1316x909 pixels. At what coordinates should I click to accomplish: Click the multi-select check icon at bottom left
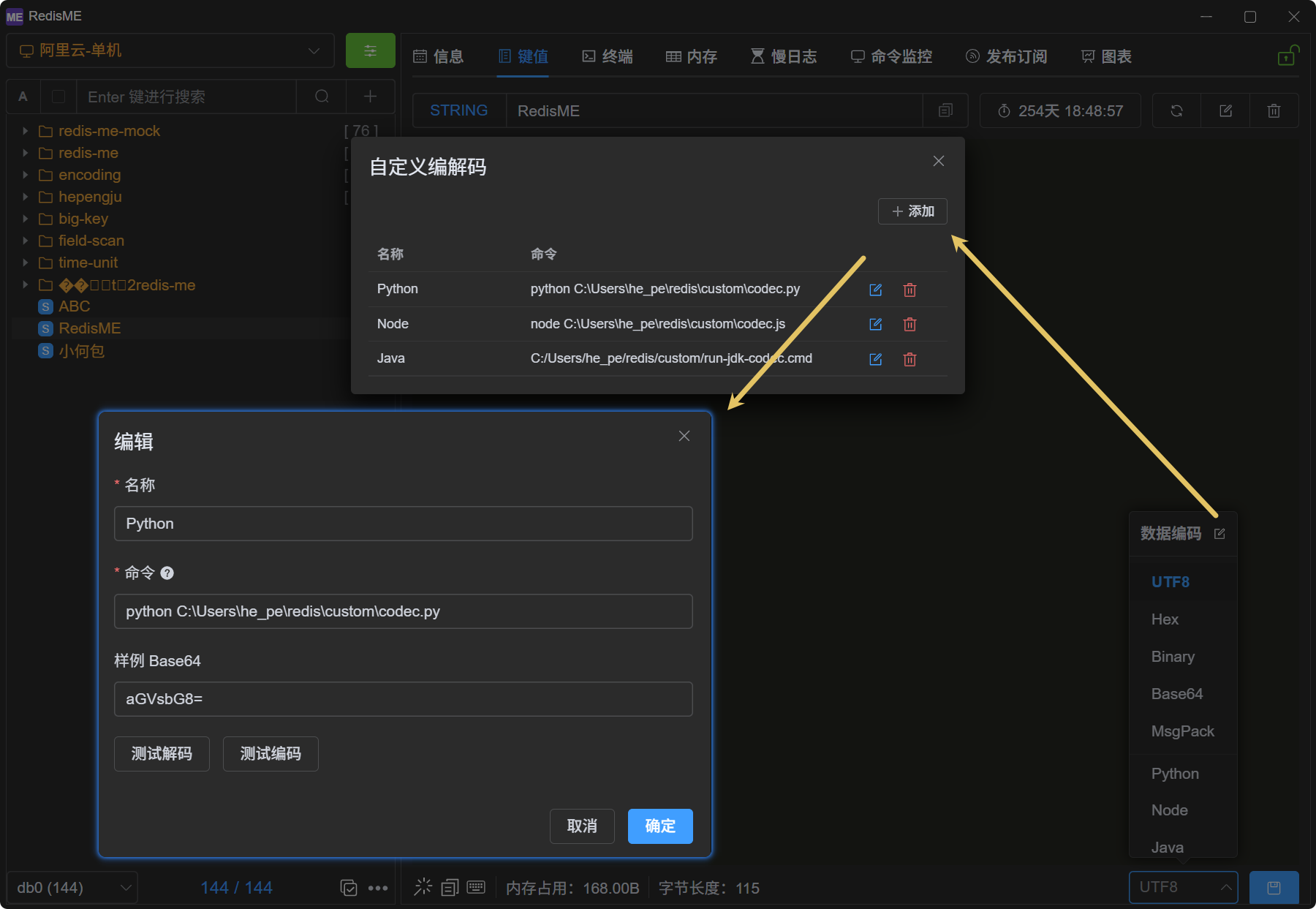pos(349,888)
